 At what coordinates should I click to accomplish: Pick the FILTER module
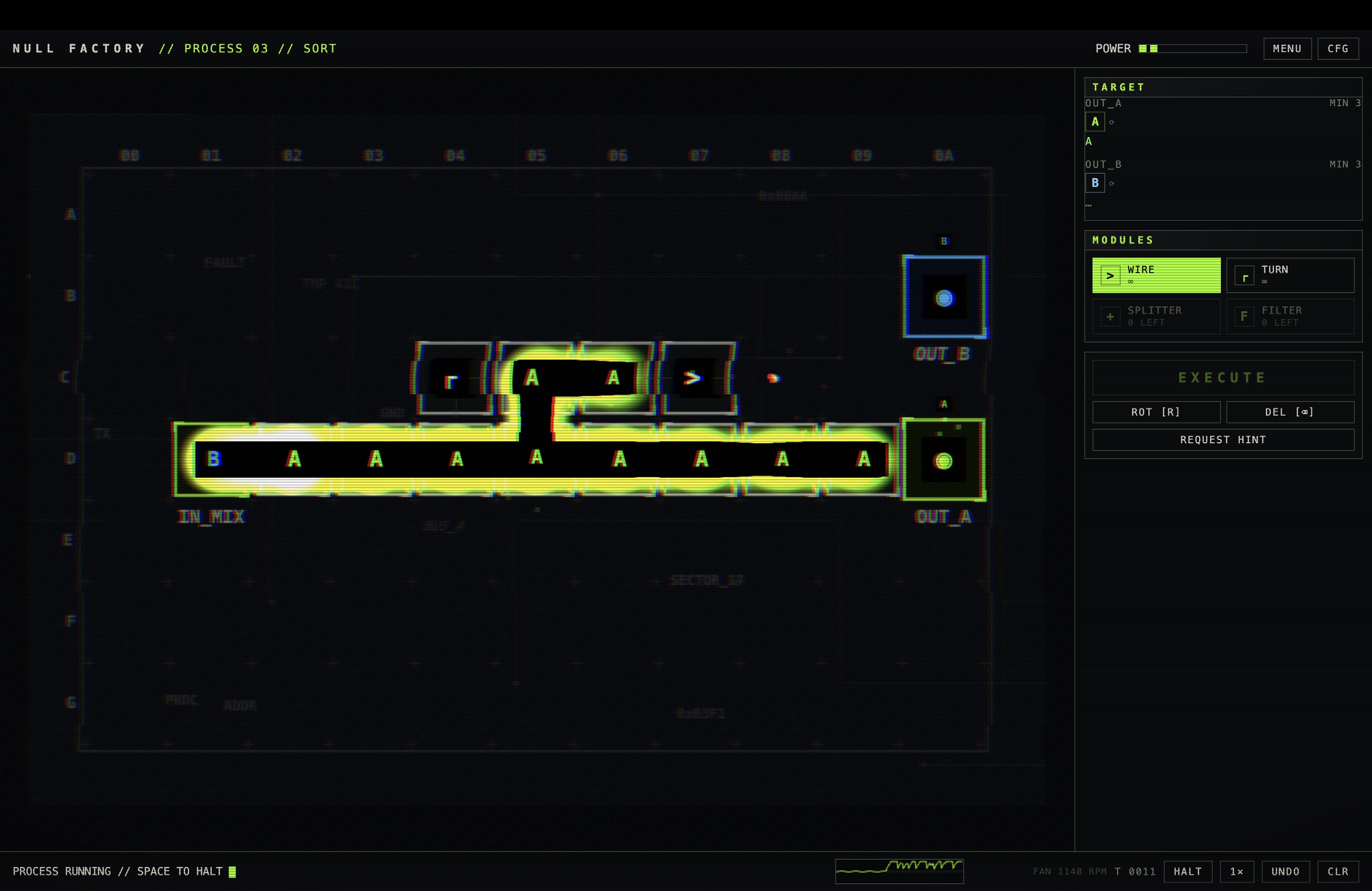pos(1290,316)
